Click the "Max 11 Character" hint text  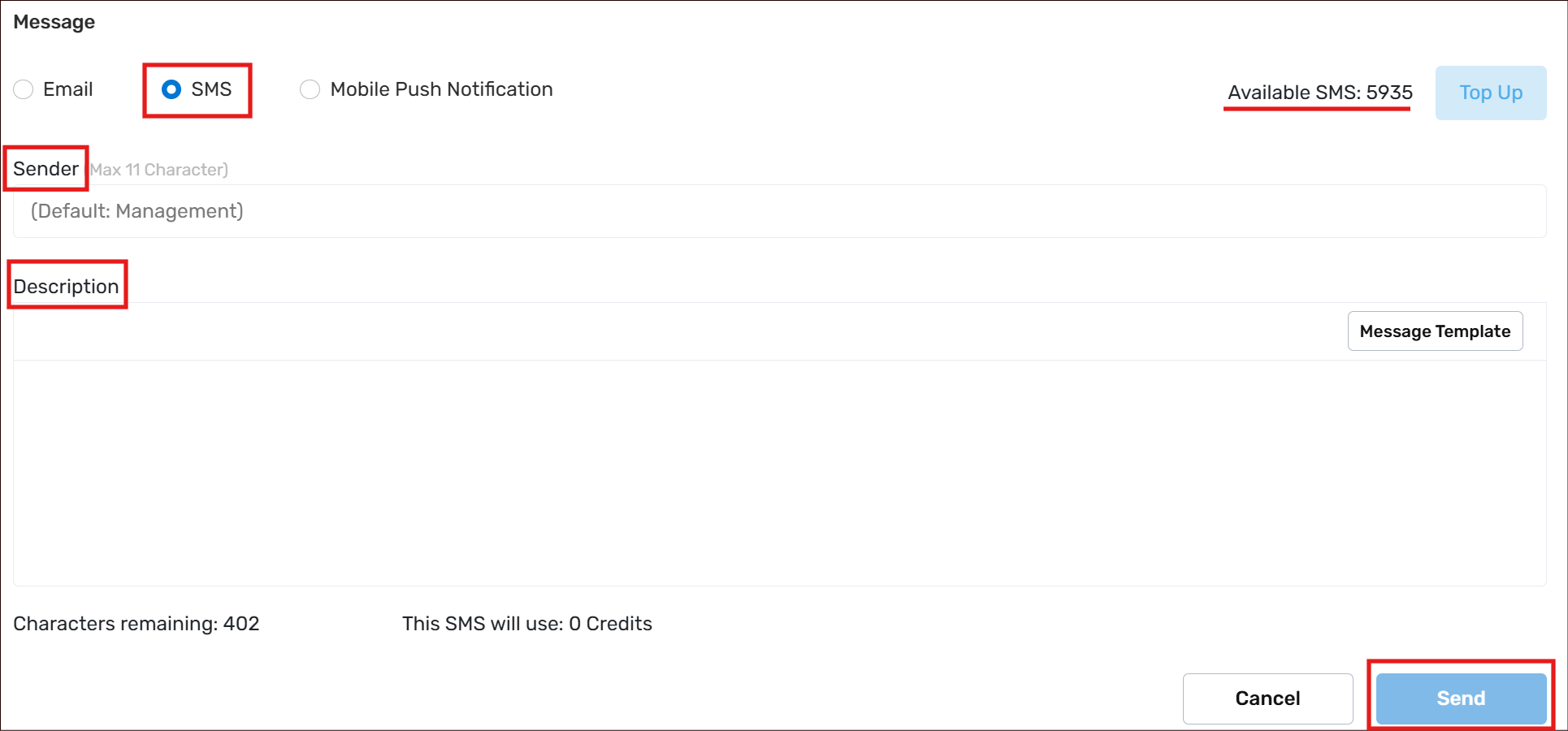159,170
